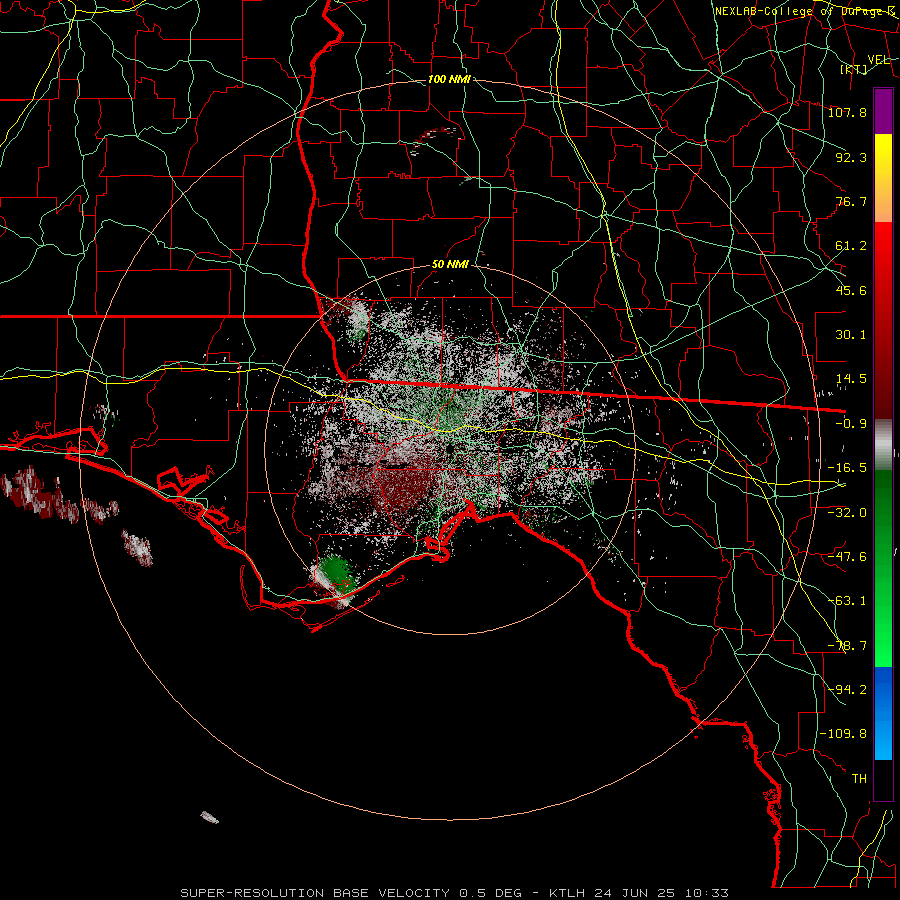Select the 61.2 scale value

(x=851, y=246)
